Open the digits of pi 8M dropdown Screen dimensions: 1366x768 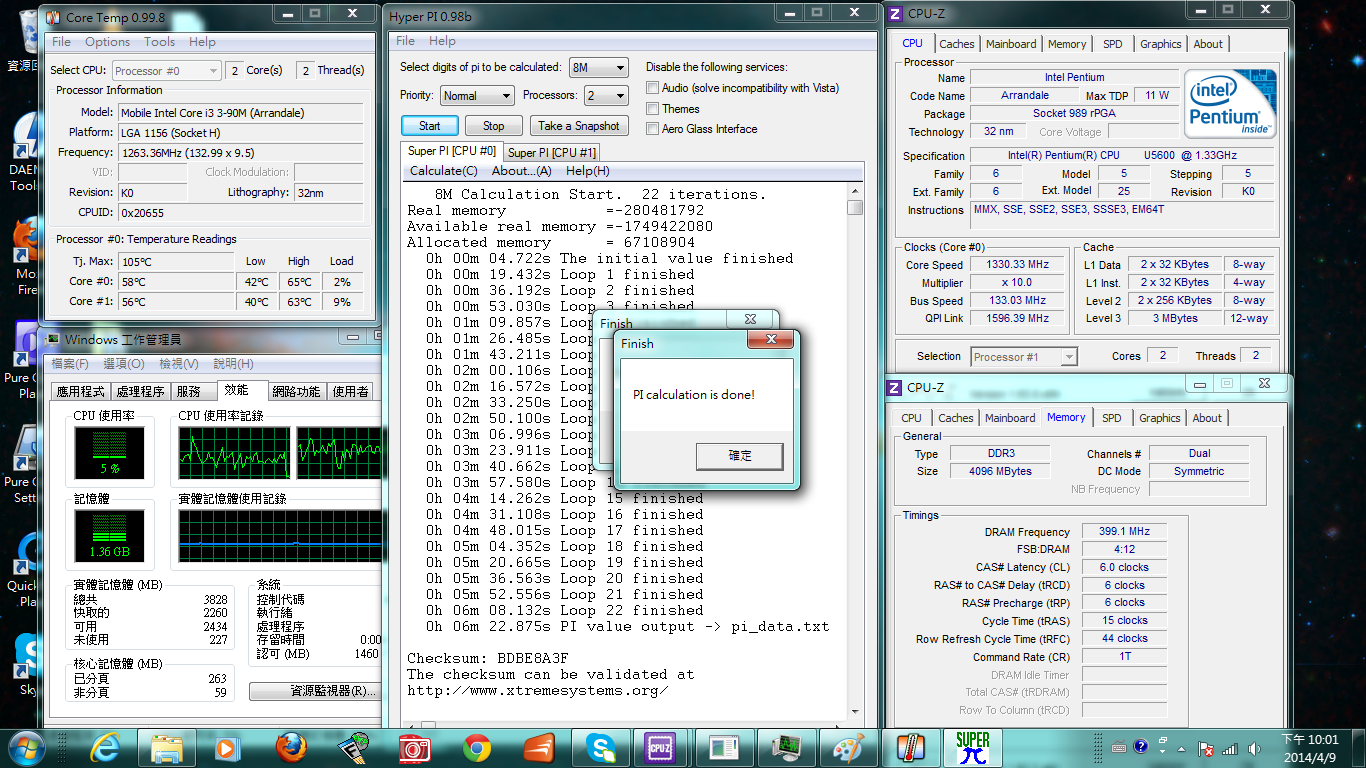(x=598, y=68)
